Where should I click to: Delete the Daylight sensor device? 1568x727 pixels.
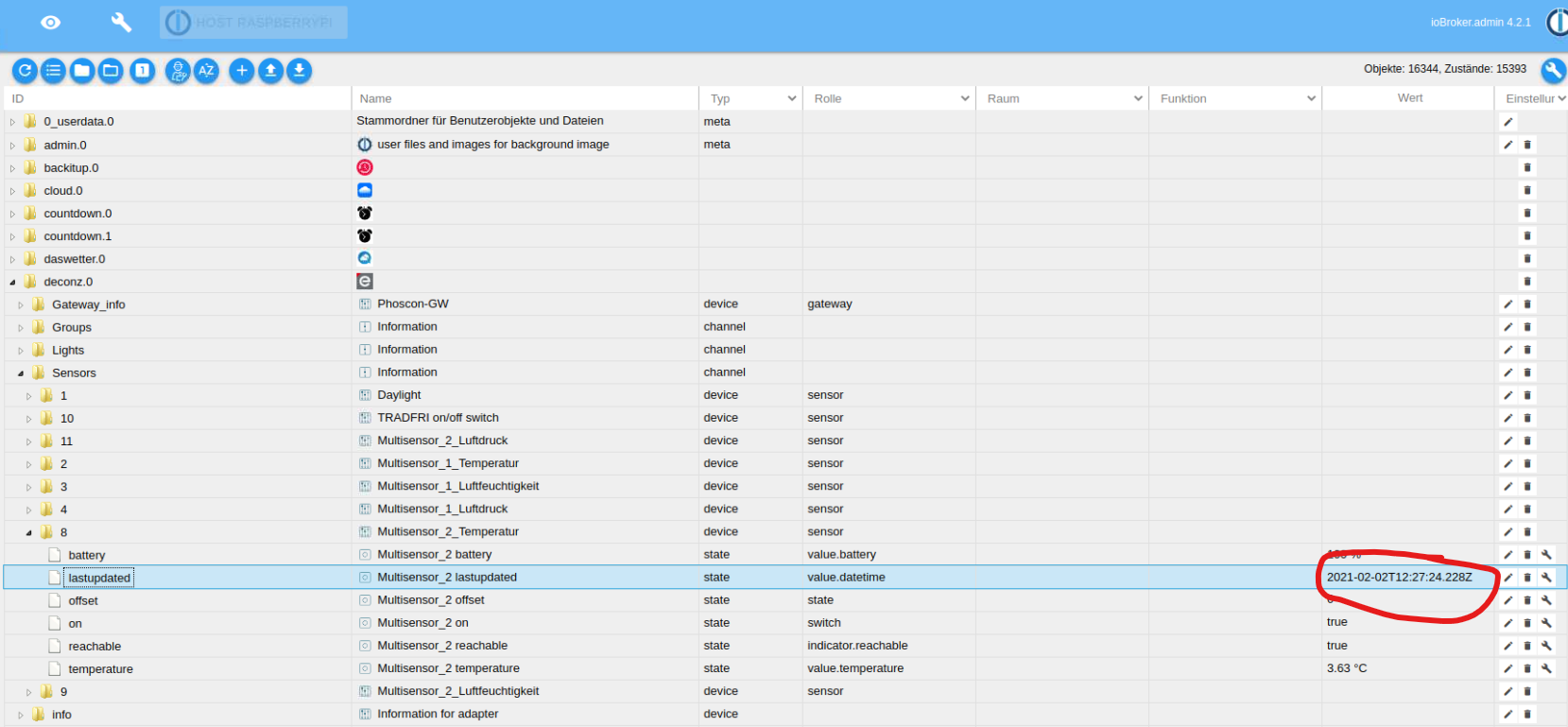click(1527, 395)
